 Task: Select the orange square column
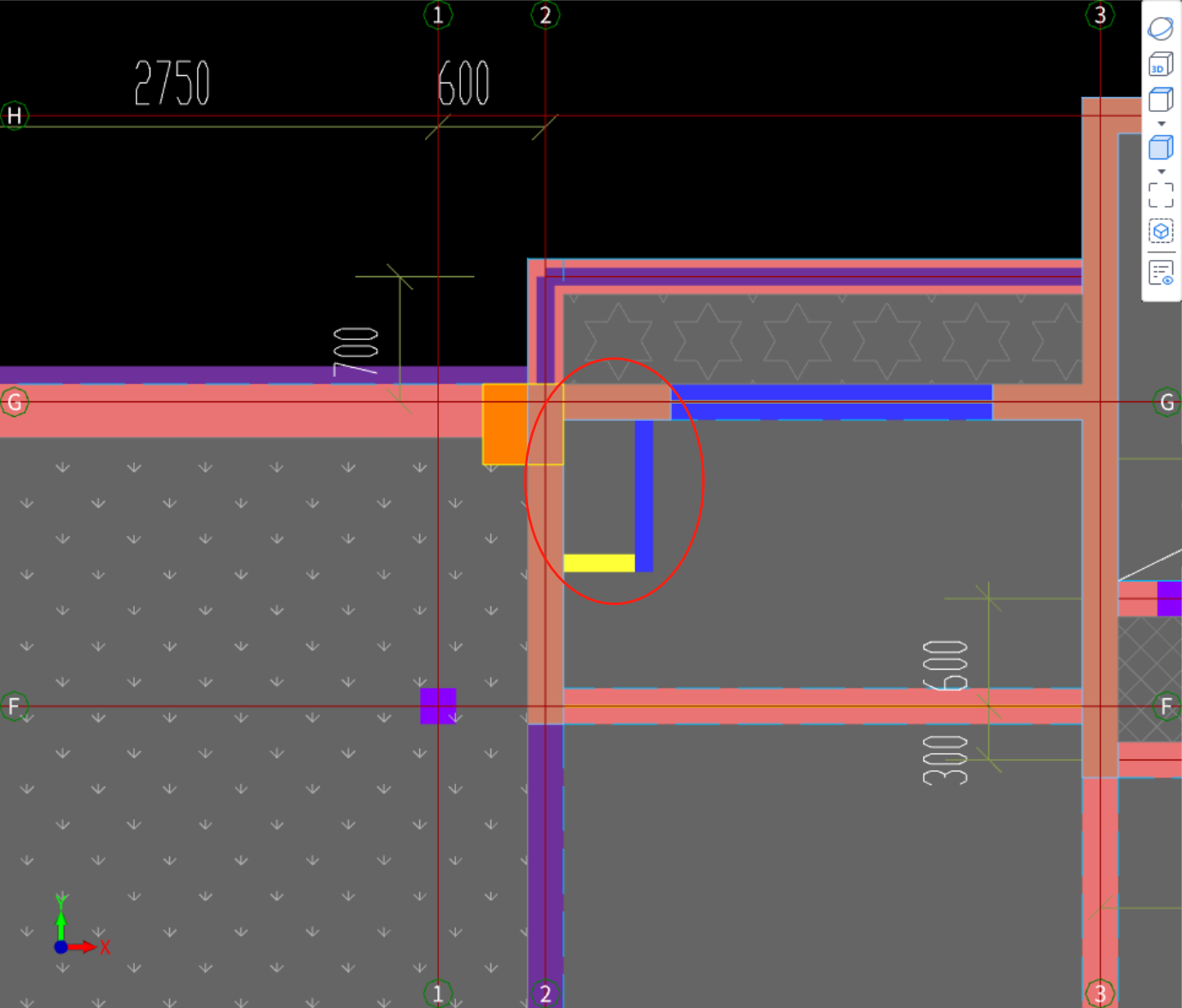coord(504,424)
